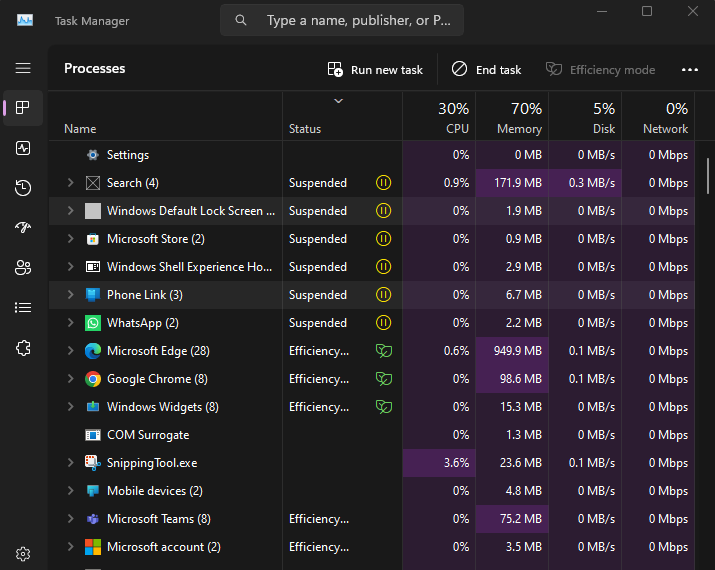Click the Microsoft Edge process icon

coord(93,351)
